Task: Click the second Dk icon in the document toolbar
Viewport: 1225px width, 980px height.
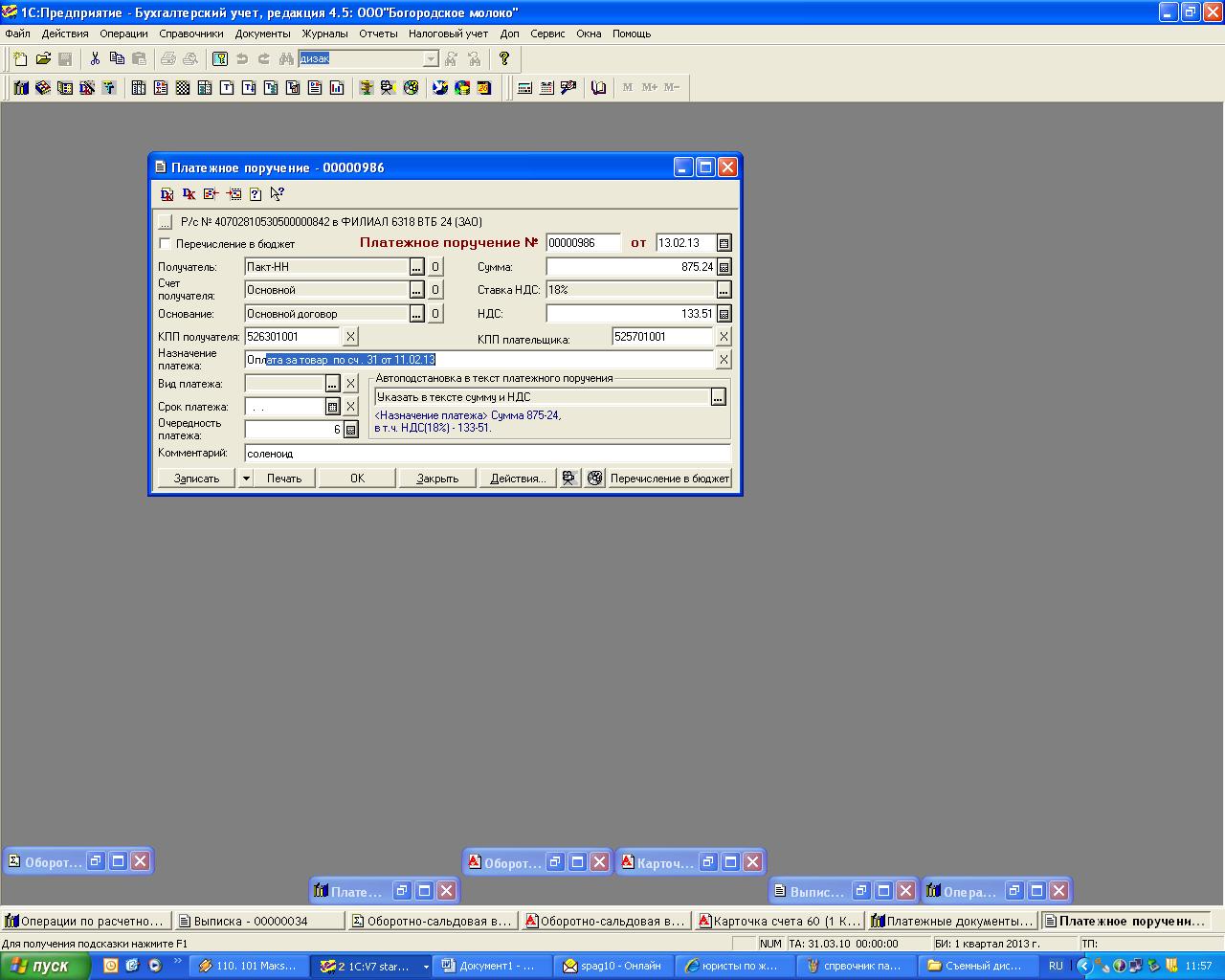Action: tap(189, 194)
